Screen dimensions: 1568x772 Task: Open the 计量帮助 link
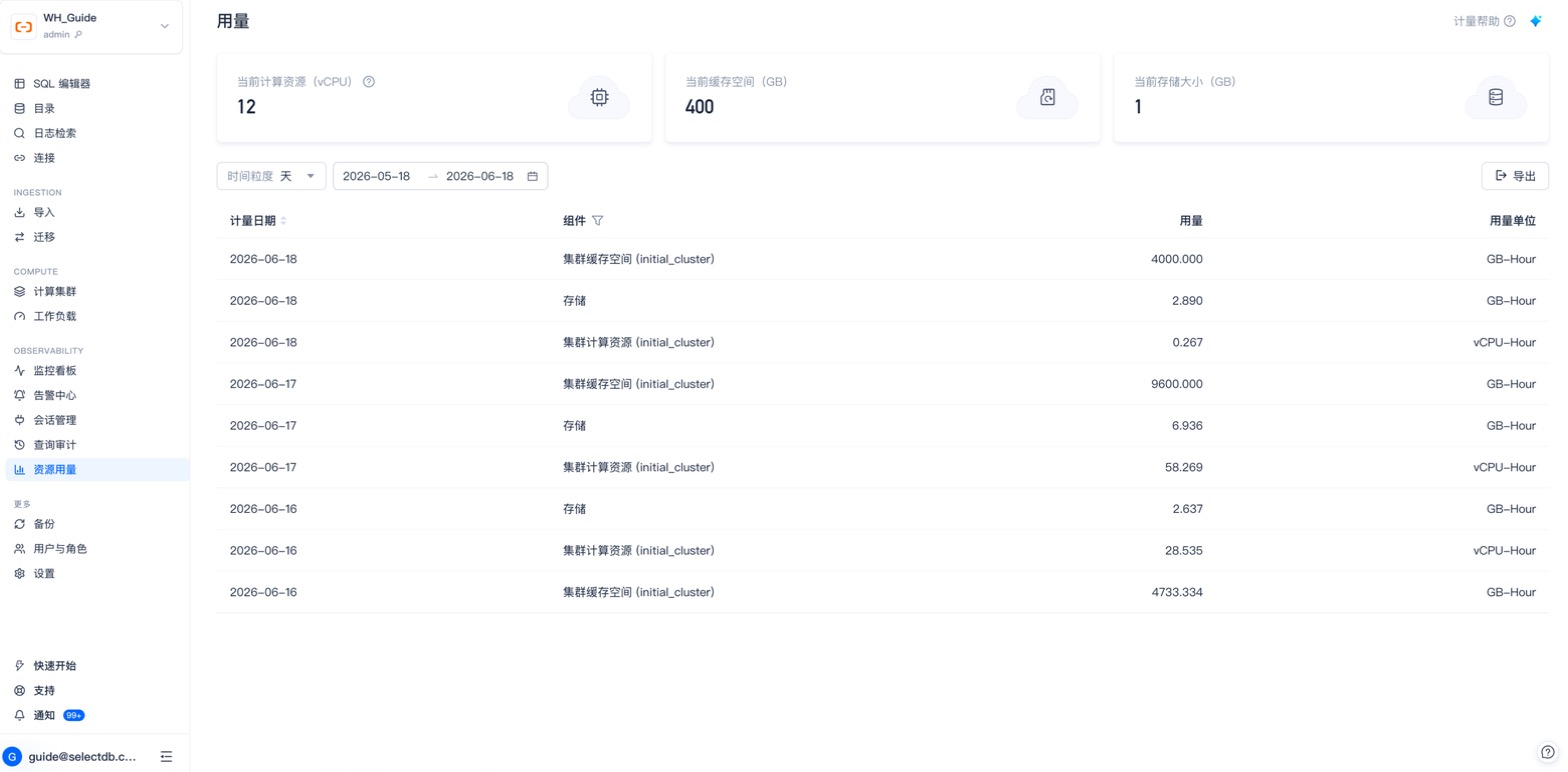coord(1484,21)
